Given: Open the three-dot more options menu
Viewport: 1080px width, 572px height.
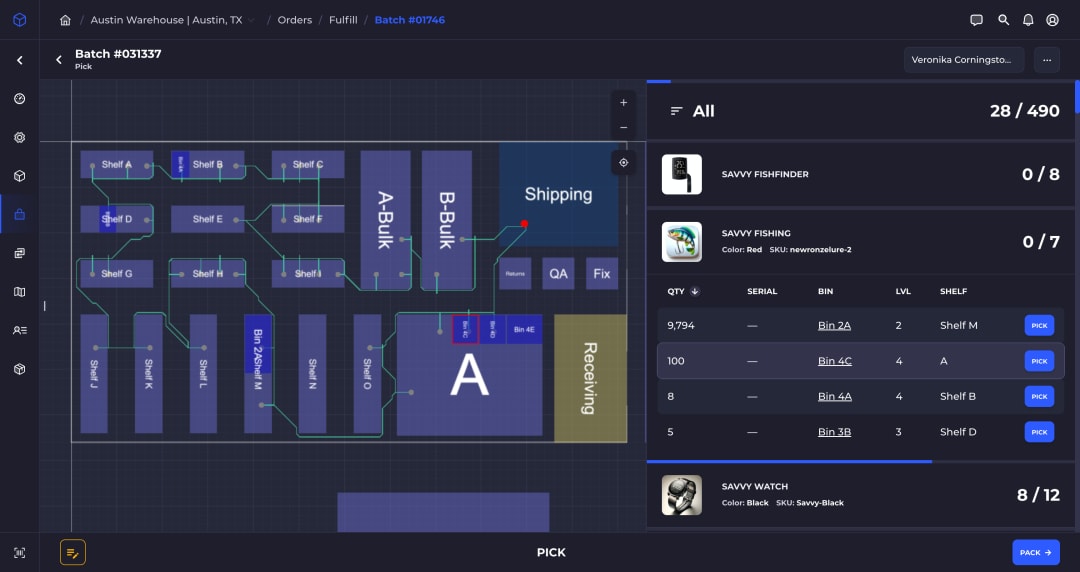Looking at the screenshot, I should [x=1047, y=60].
